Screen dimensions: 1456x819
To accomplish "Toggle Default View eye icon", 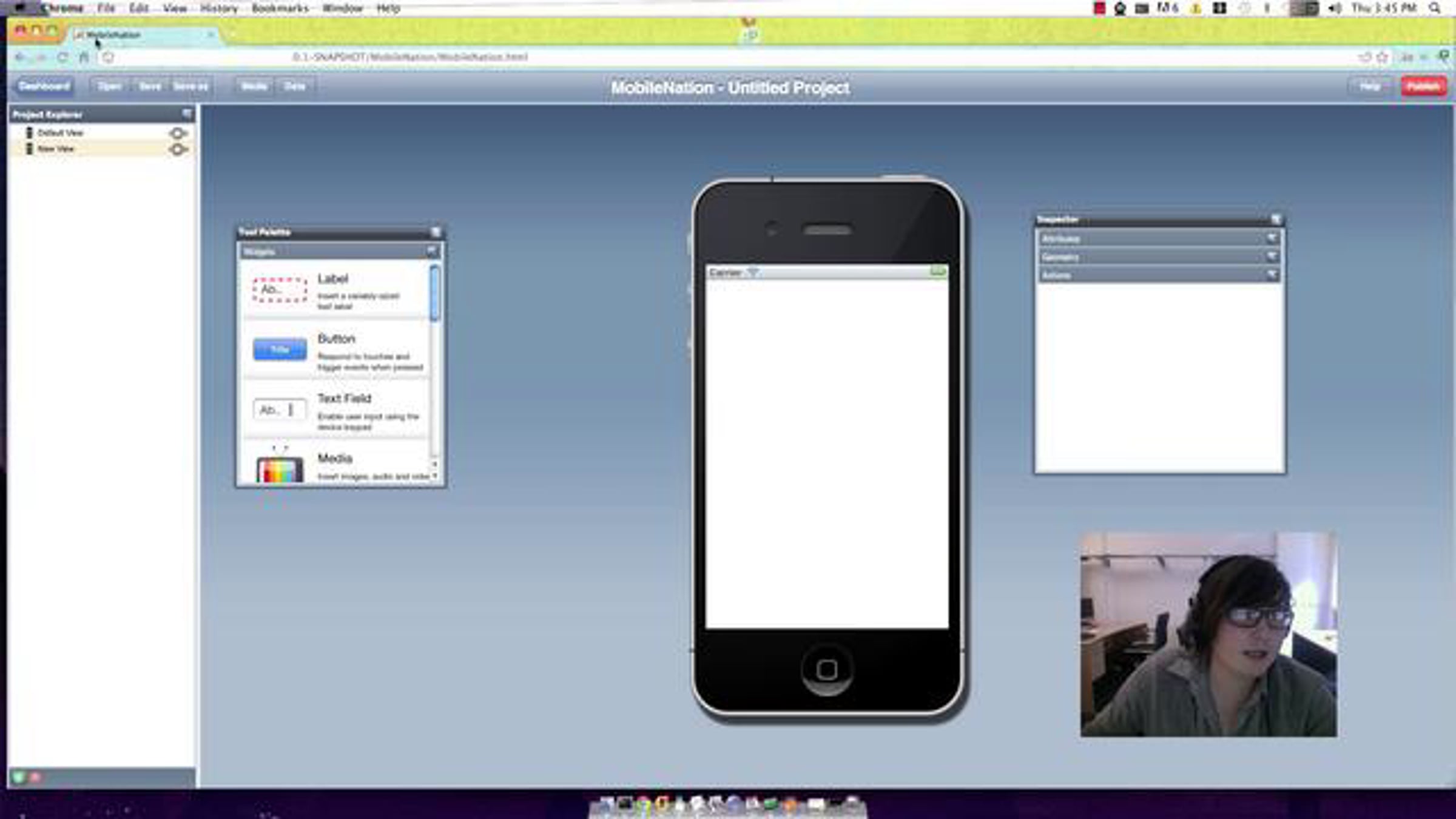I will (178, 133).
